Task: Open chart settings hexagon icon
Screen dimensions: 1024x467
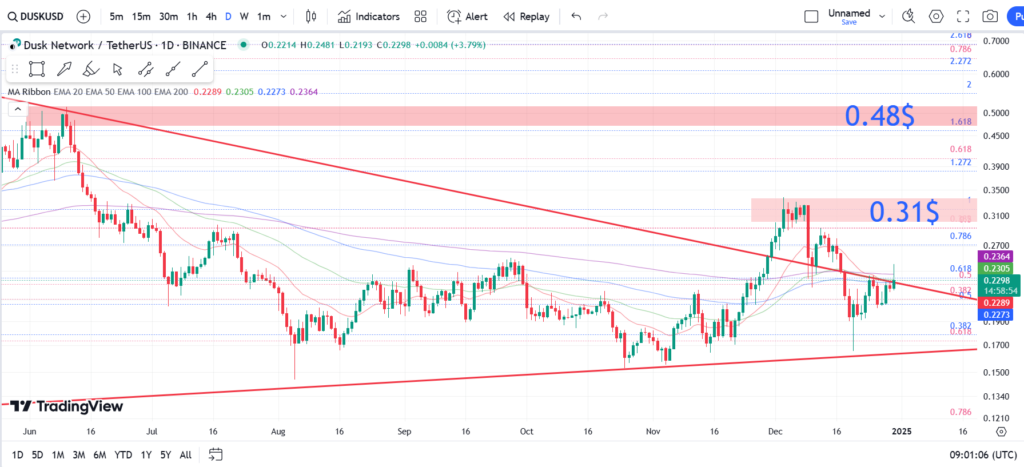Action: point(936,16)
